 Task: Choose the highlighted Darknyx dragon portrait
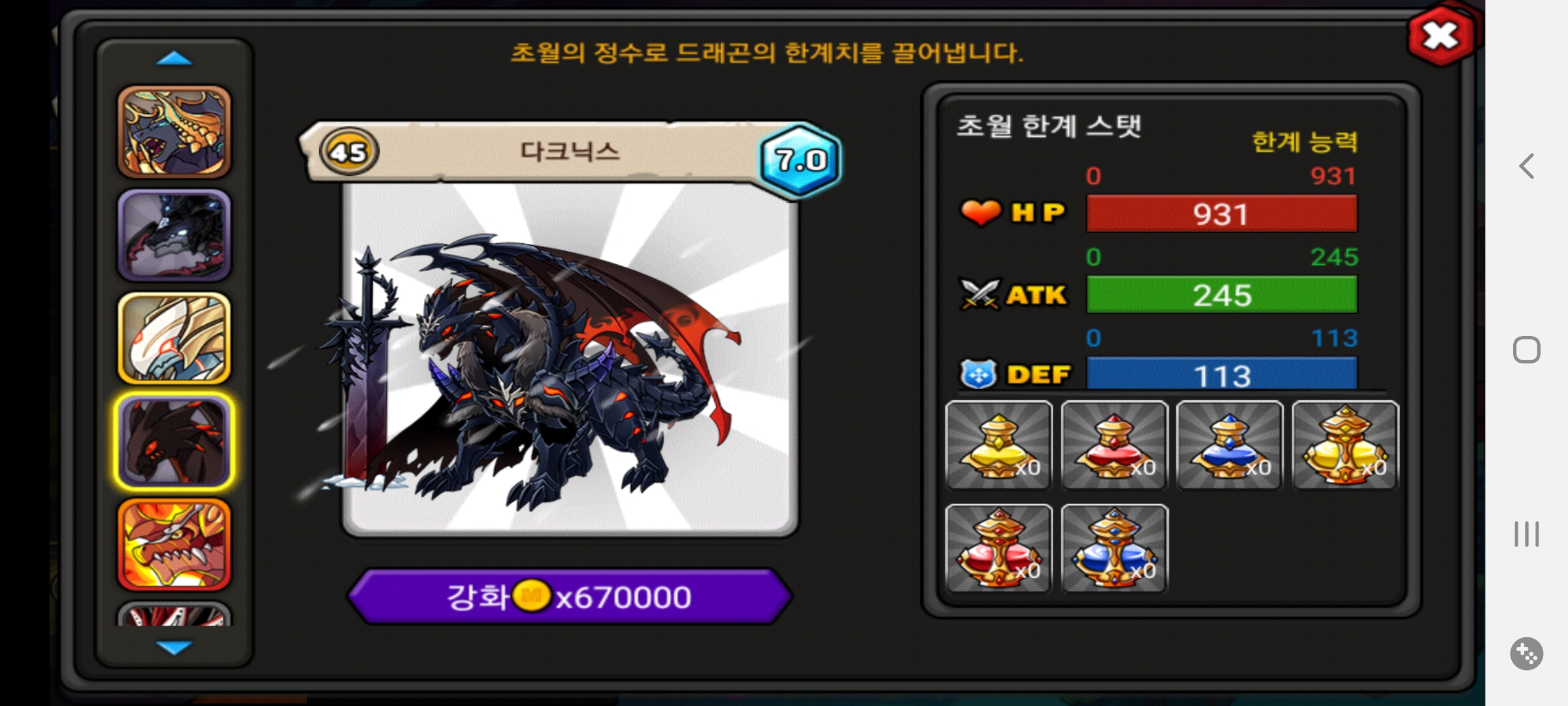click(x=174, y=442)
